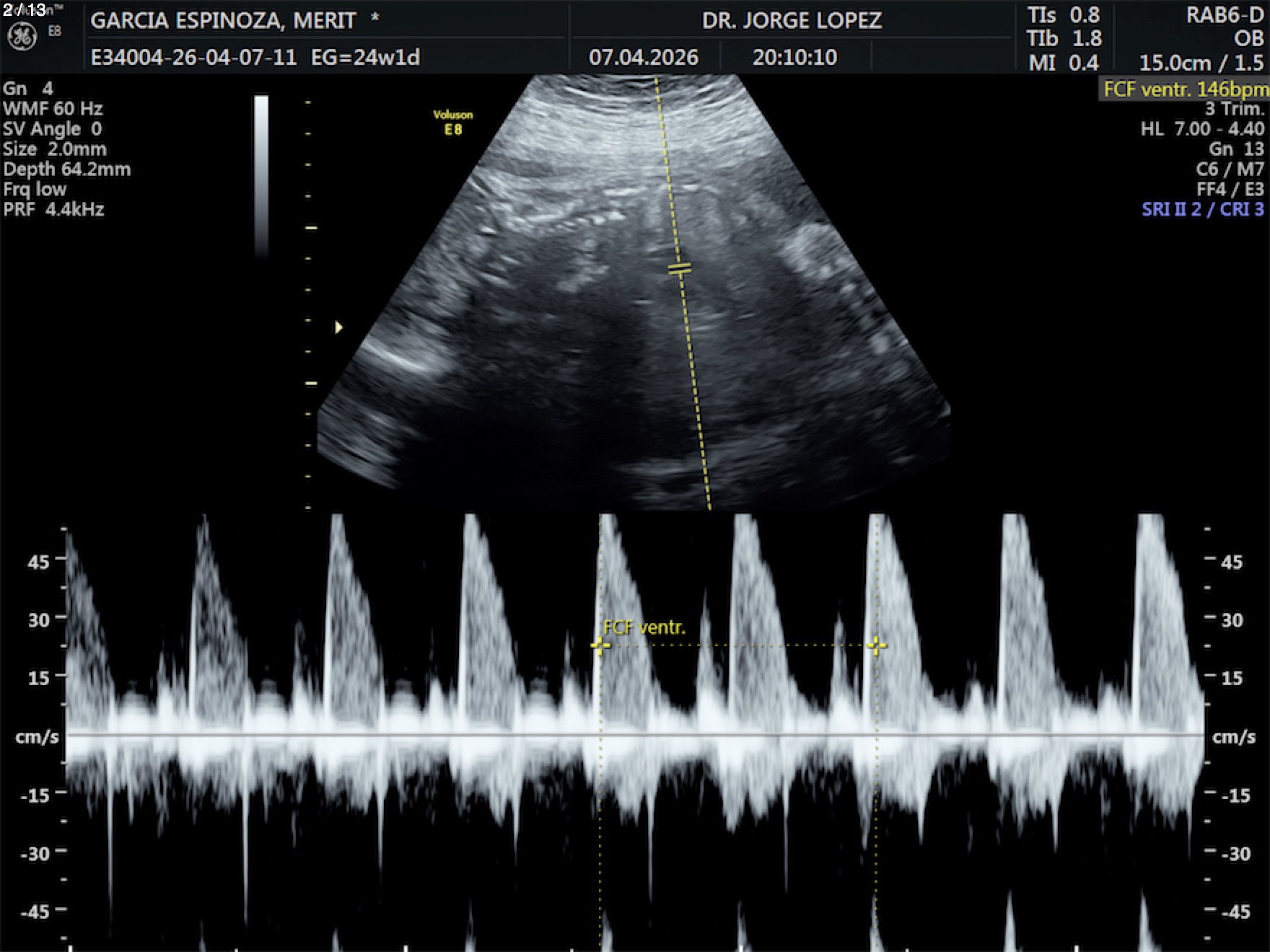Click the GE logo in top-left corner
The height and width of the screenshot is (952, 1270).
[x=22, y=36]
